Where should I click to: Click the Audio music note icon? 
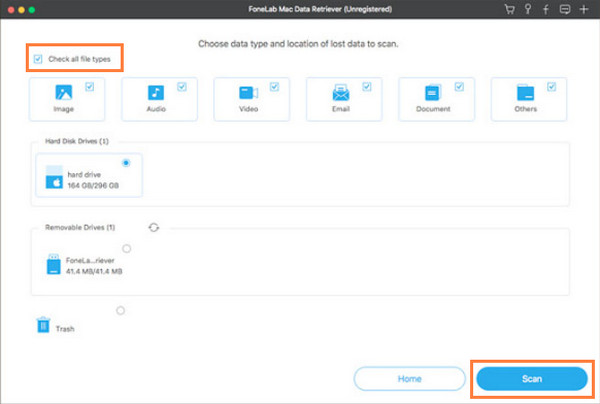pos(156,92)
